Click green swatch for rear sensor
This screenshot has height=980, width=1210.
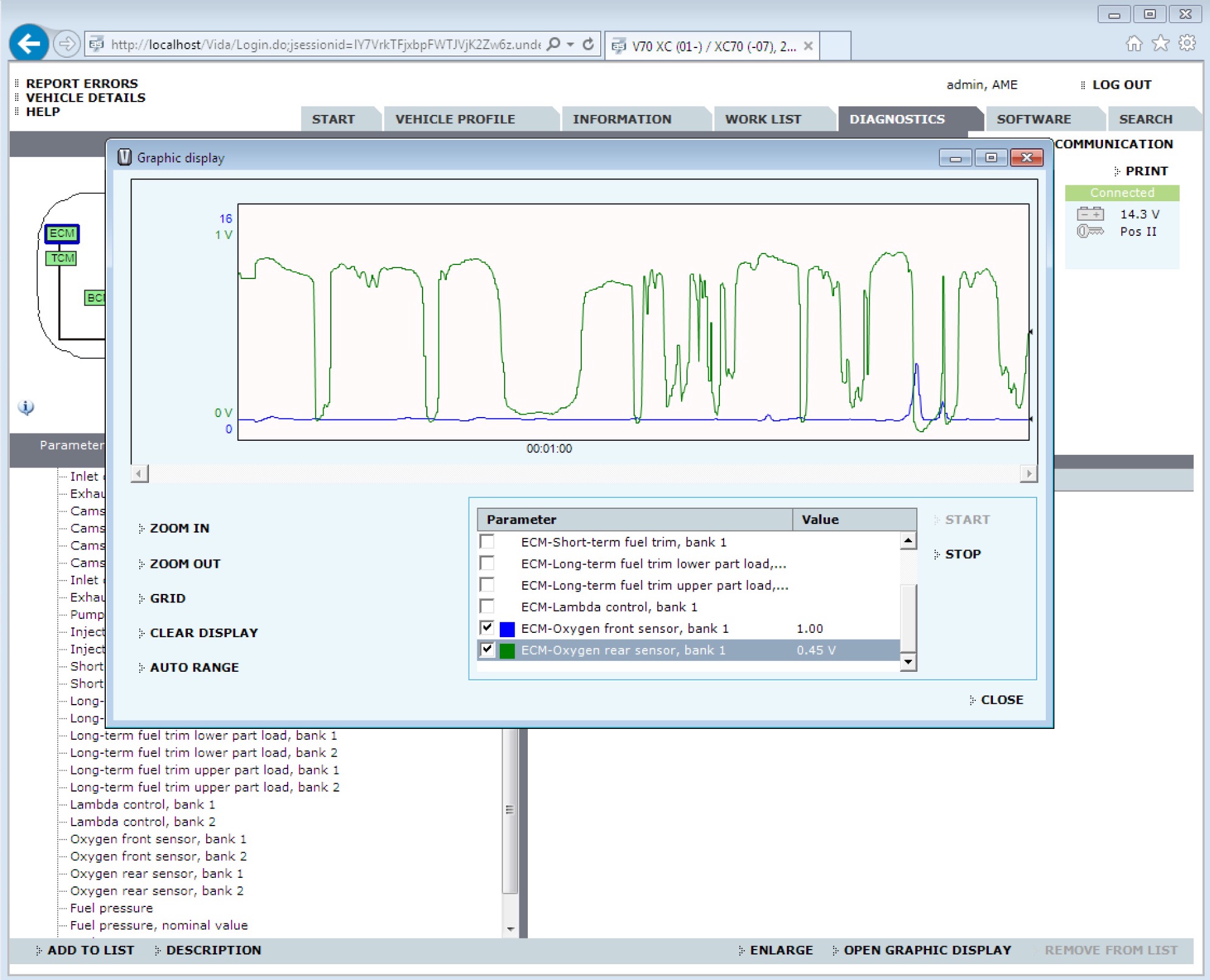click(x=506, y=650)
